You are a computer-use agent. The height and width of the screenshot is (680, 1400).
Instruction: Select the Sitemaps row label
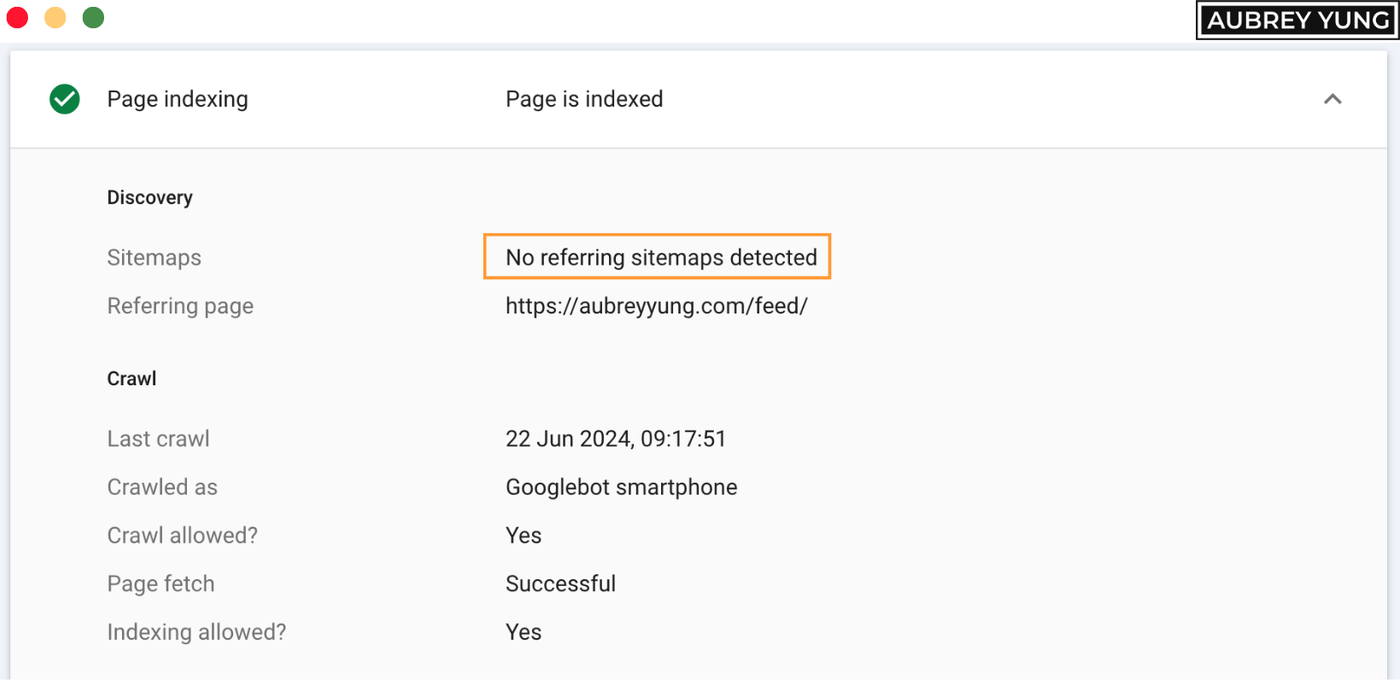(x=154, y=257)
